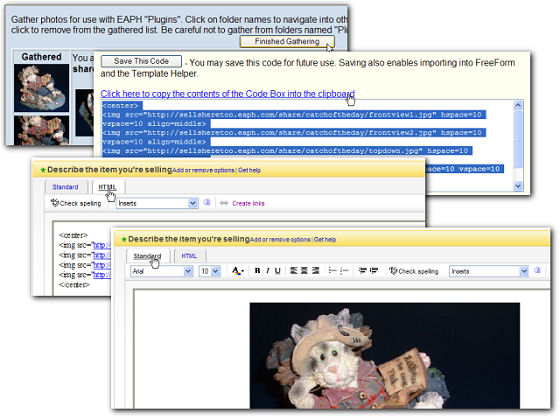560x420 pixels.
Task: Center align text
Action: click(x=304, y=271)
